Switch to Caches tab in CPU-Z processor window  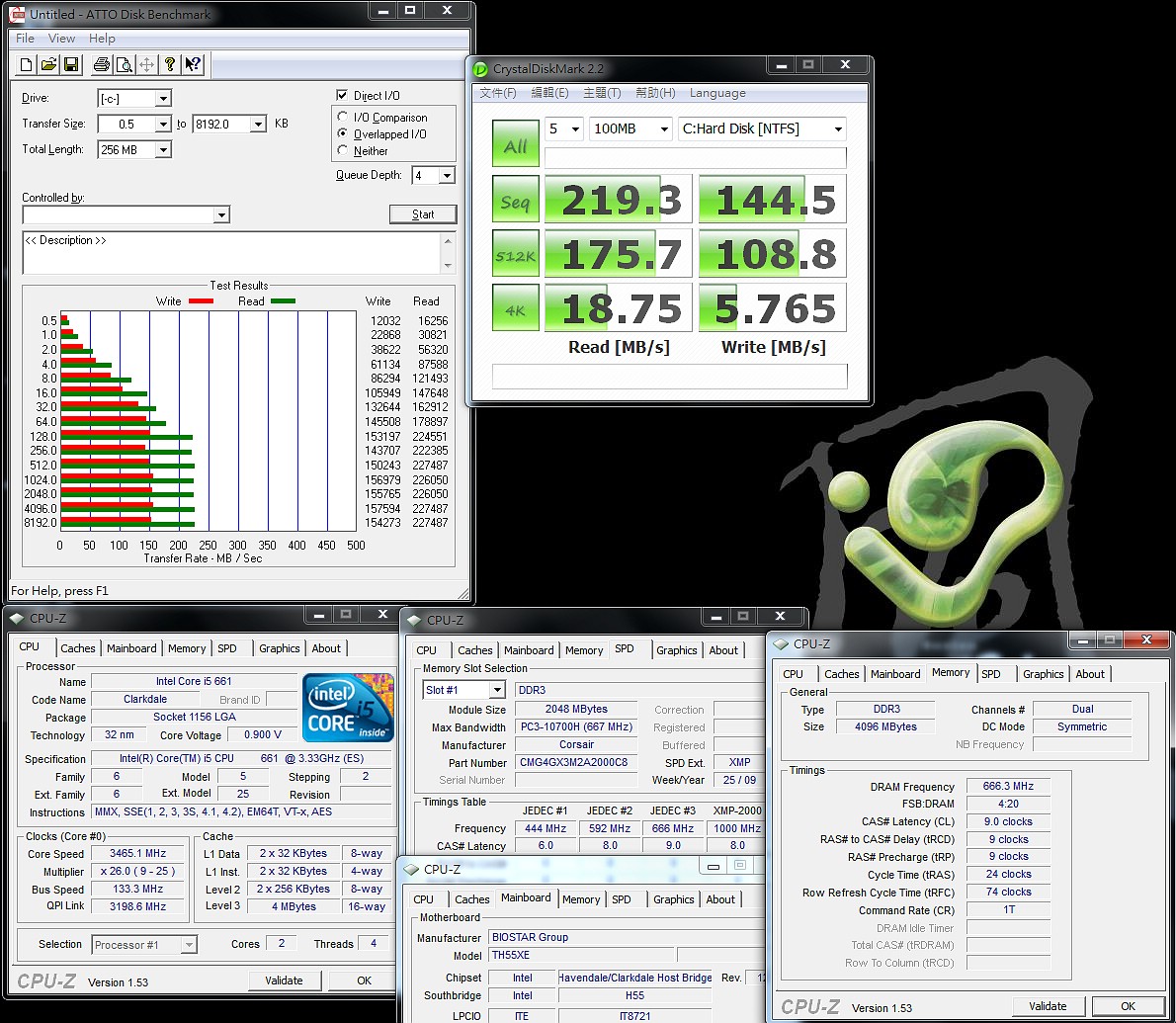pyautogui.click(x=78, y=648)
